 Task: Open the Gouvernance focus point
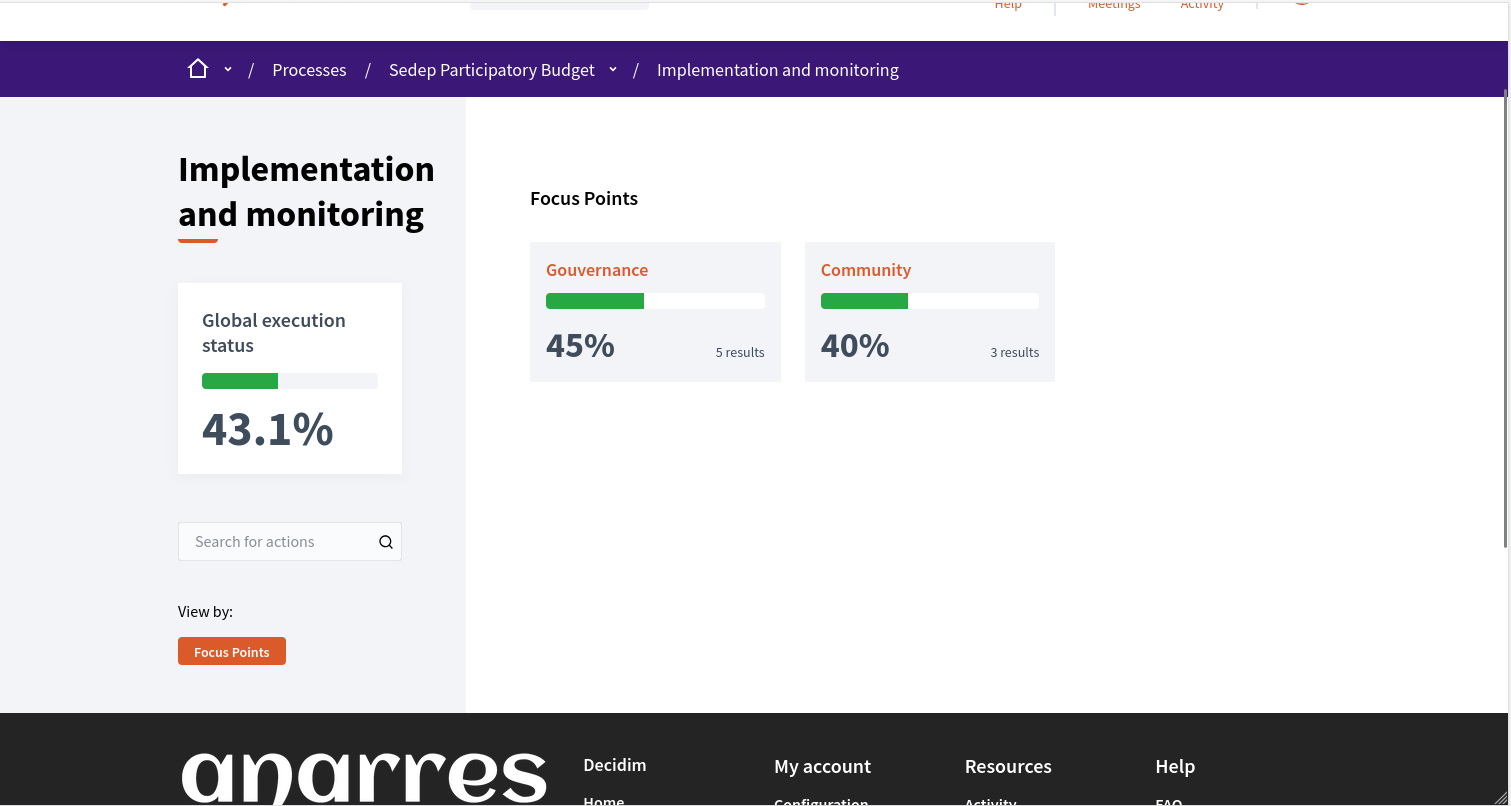pyautogui.click(x=597, y=270)
